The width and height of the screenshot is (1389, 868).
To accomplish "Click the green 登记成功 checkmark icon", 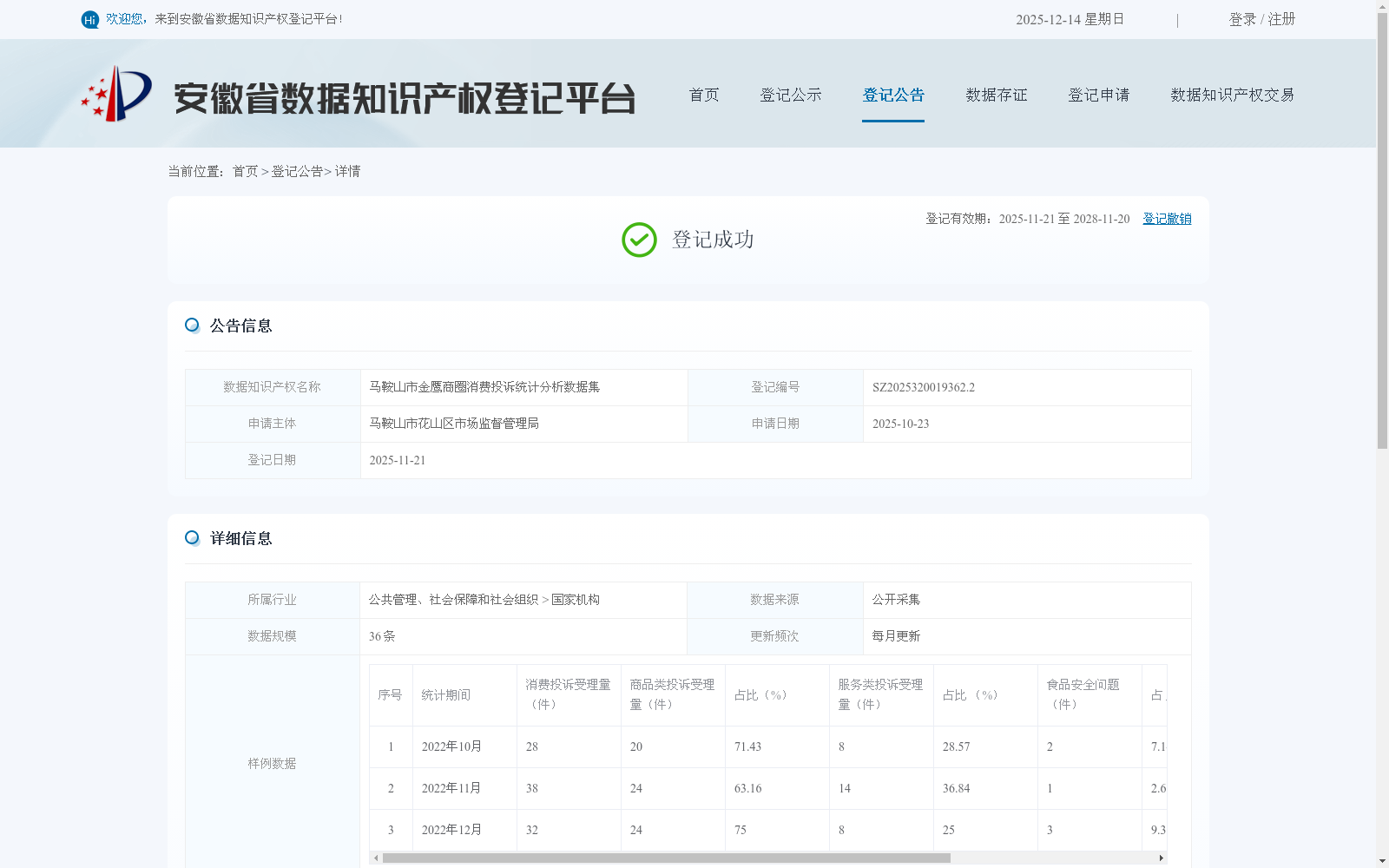I will coord(639,240).
